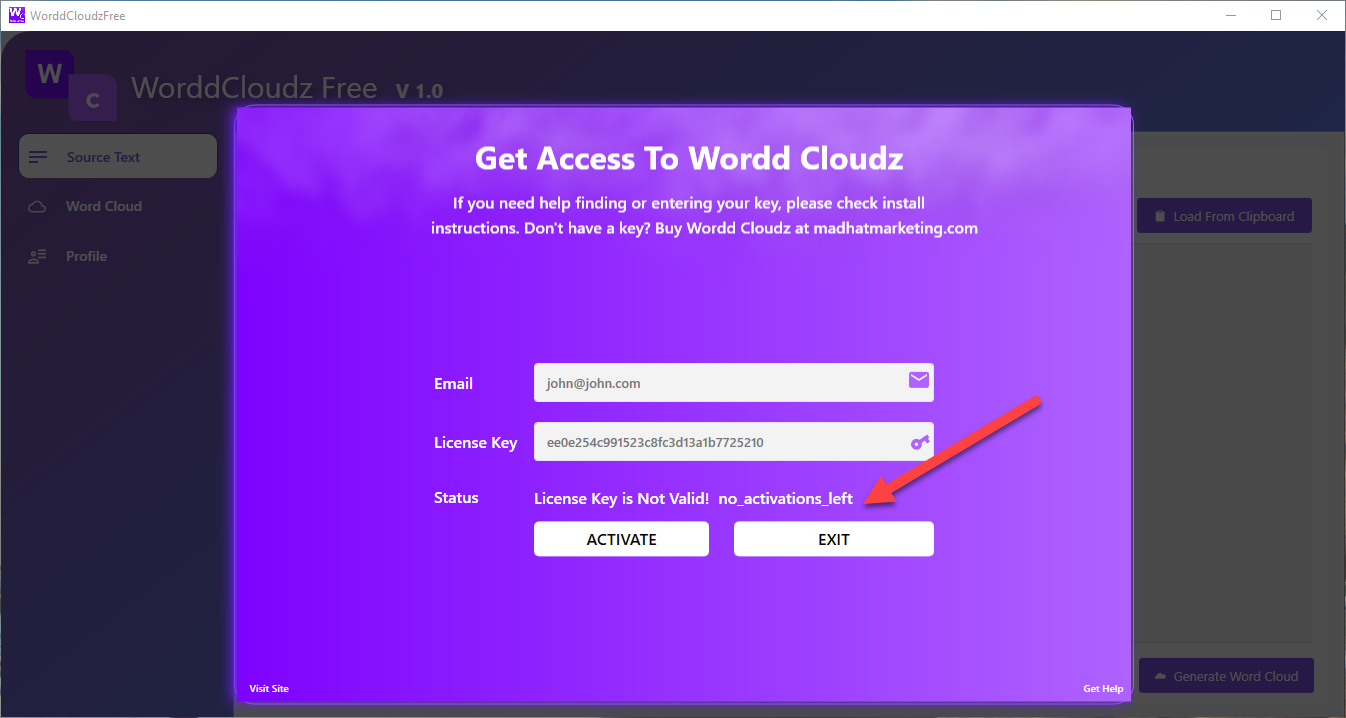
Task: Click the WorddCloudzFree title bar app icon
Action: pos(16,16)
